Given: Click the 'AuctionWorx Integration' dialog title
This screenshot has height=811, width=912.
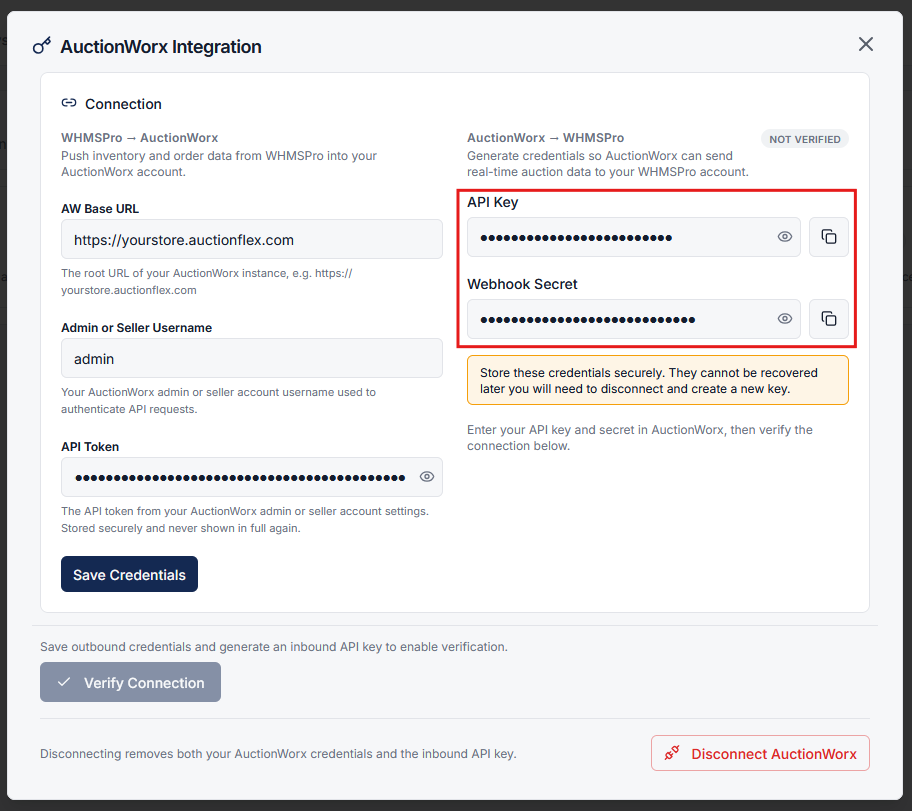Looking at the screenshot, I should tap(161, 47).
